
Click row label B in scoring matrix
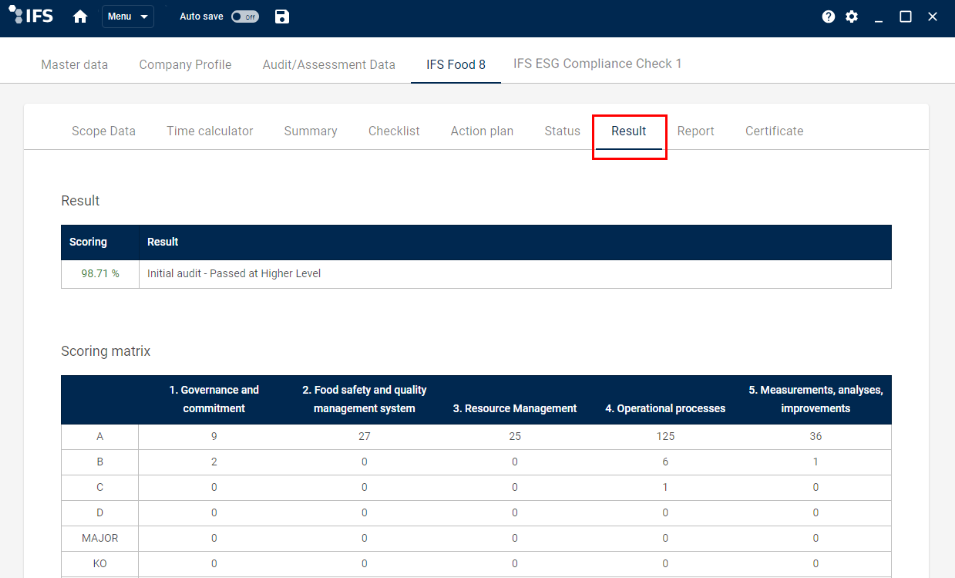pyautogui.click(x=100, y=462)
